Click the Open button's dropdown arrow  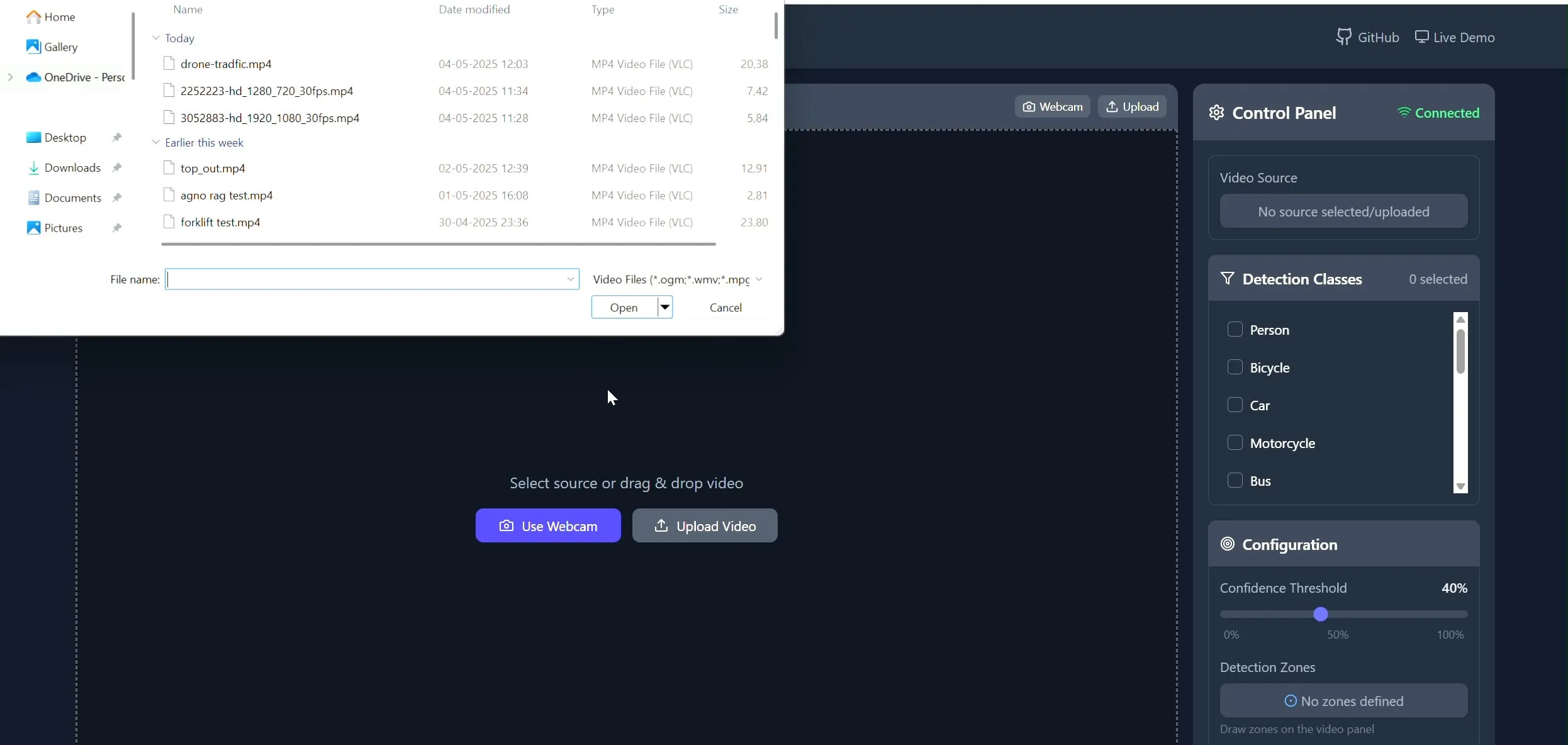[x=665, y=308]
